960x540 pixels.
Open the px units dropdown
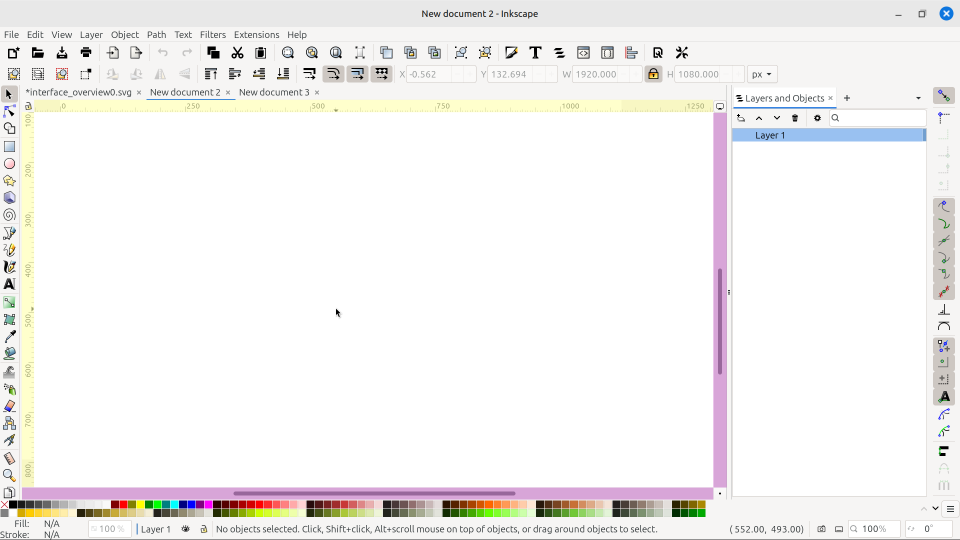(x=762, y=74)
